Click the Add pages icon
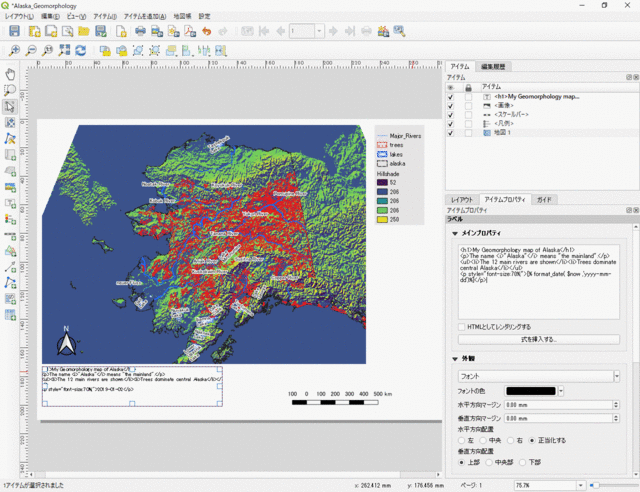 coord(121,31)
